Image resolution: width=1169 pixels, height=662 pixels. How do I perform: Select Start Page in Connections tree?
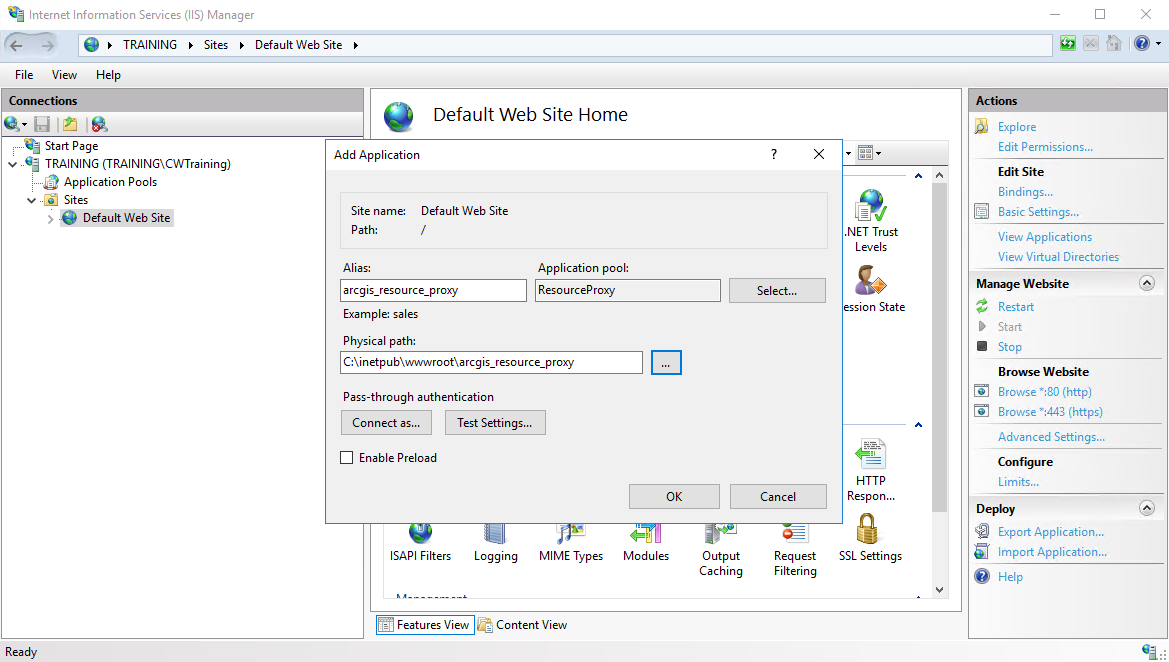tap(71, 146)
